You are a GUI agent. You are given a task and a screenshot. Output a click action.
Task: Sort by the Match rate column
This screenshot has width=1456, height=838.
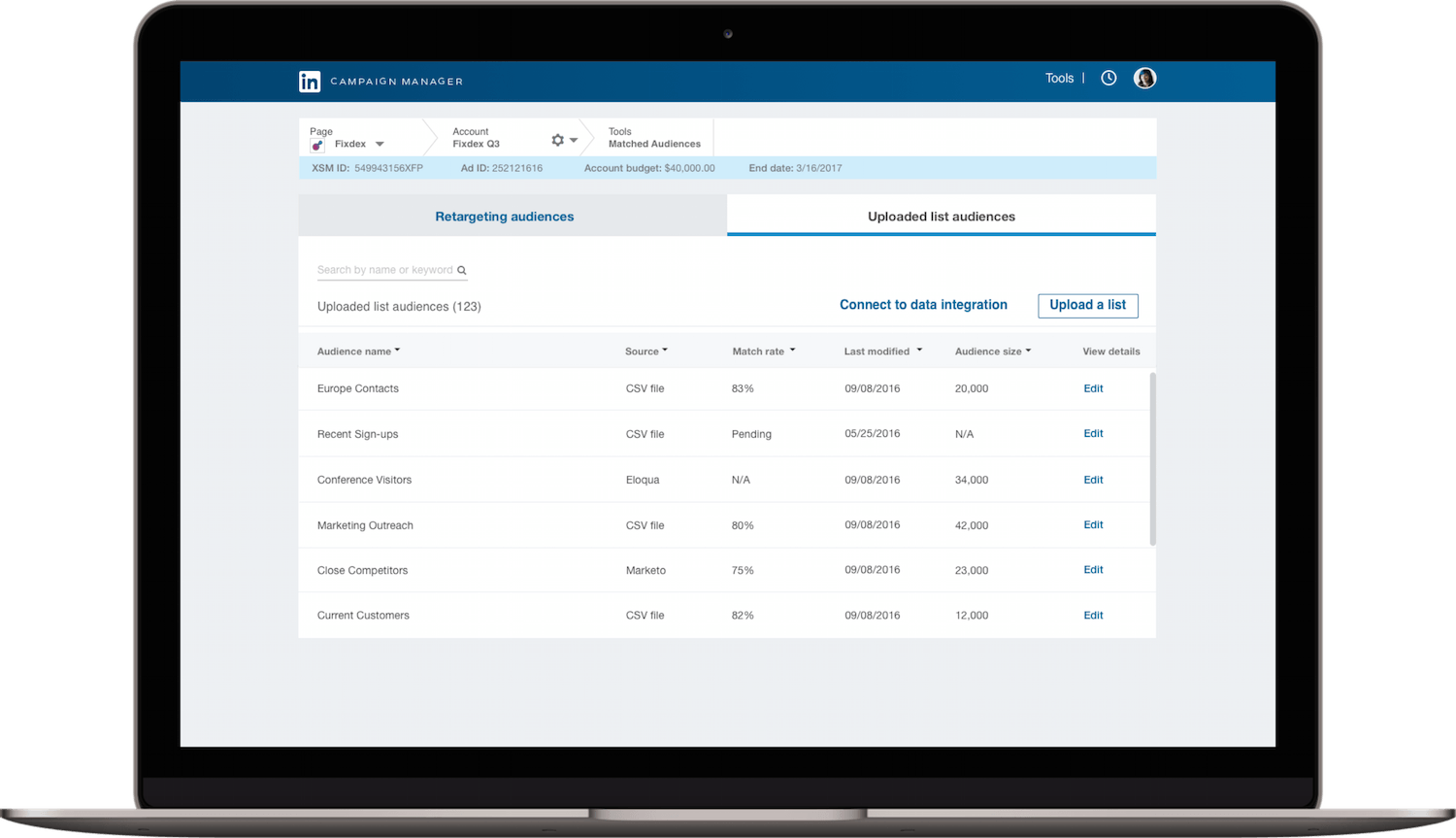click(x=764, y=351)
